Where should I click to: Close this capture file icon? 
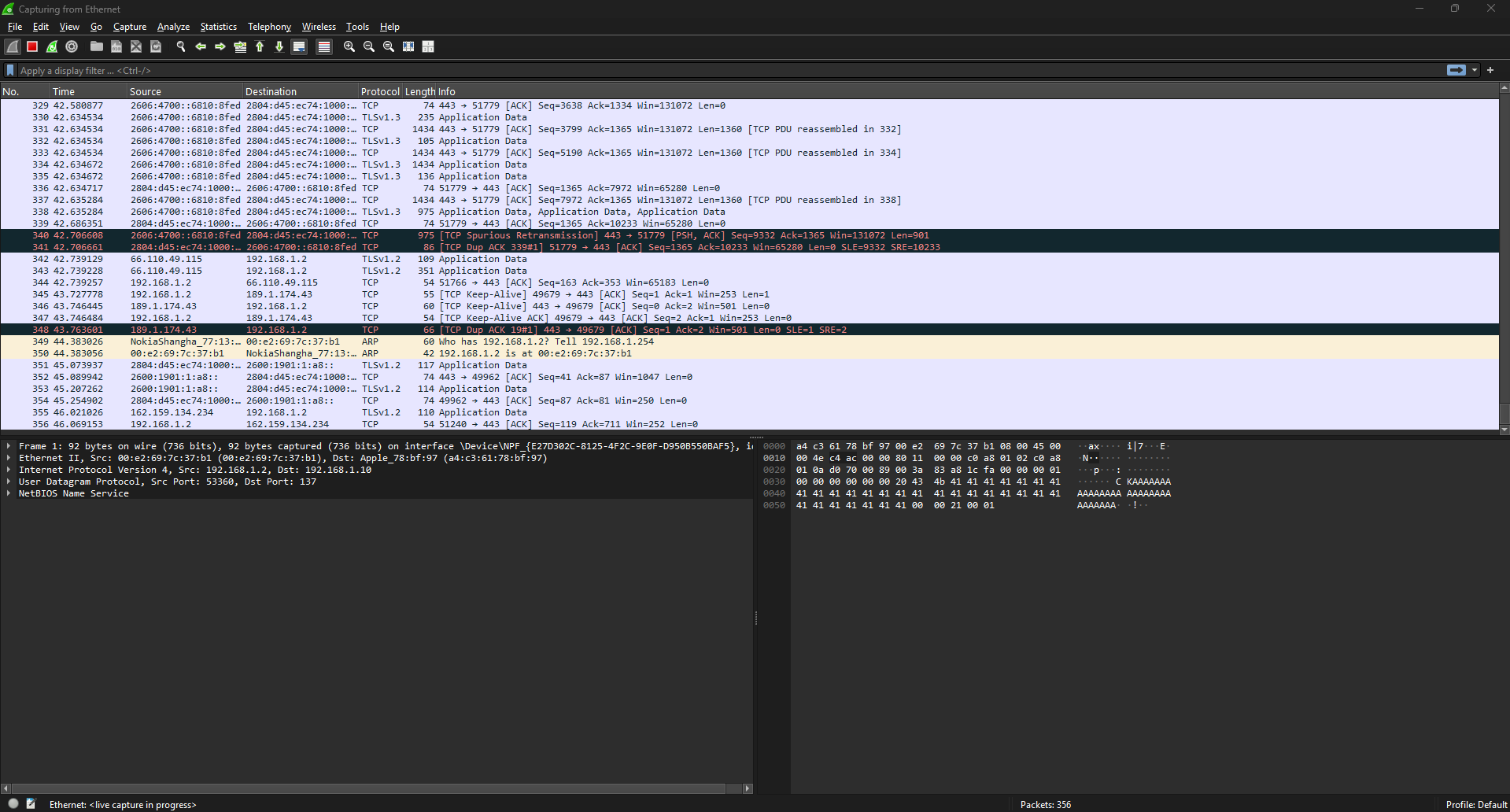click(x=136, y=47)
